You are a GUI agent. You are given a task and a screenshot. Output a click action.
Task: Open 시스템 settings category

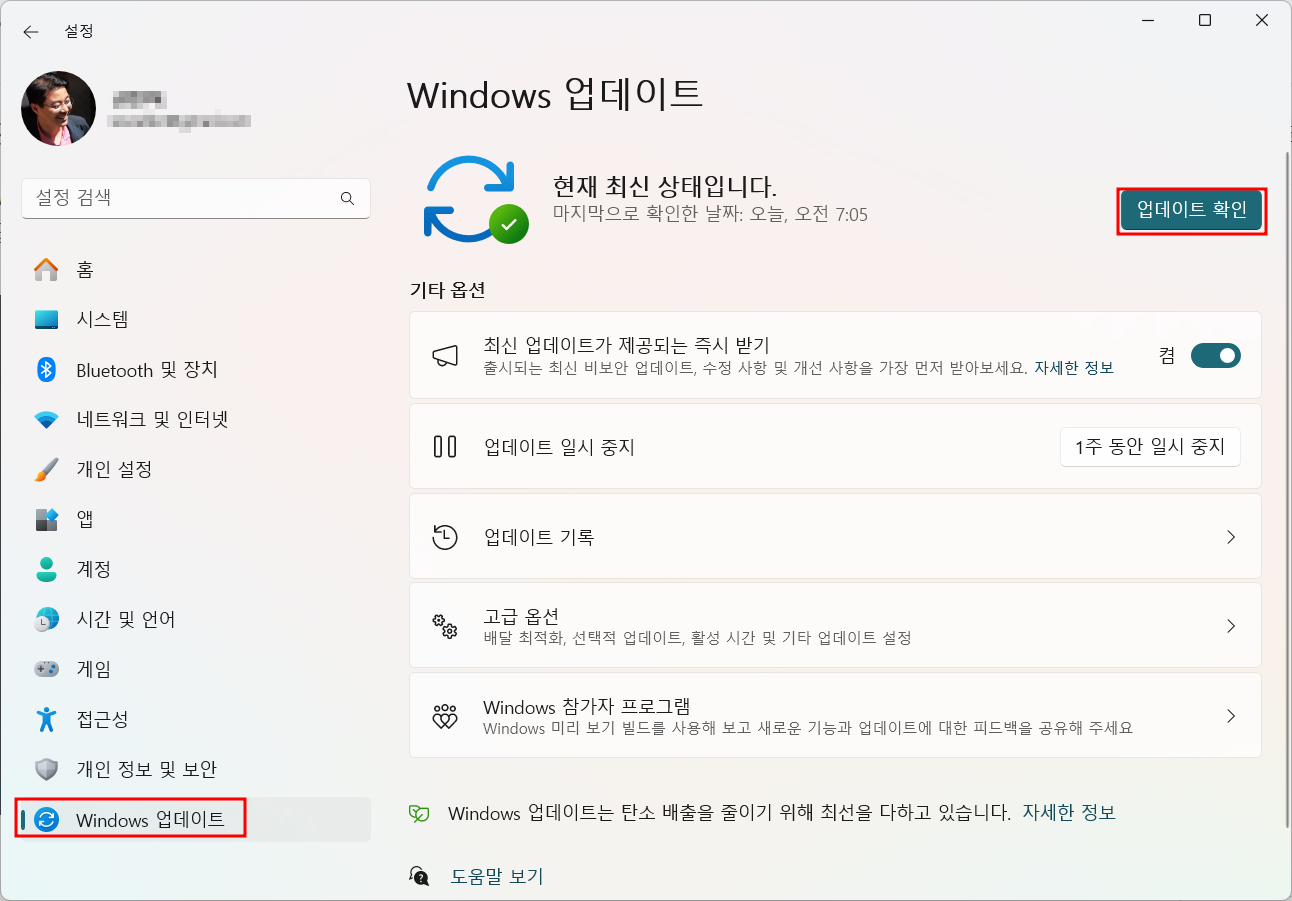point(196,319)
